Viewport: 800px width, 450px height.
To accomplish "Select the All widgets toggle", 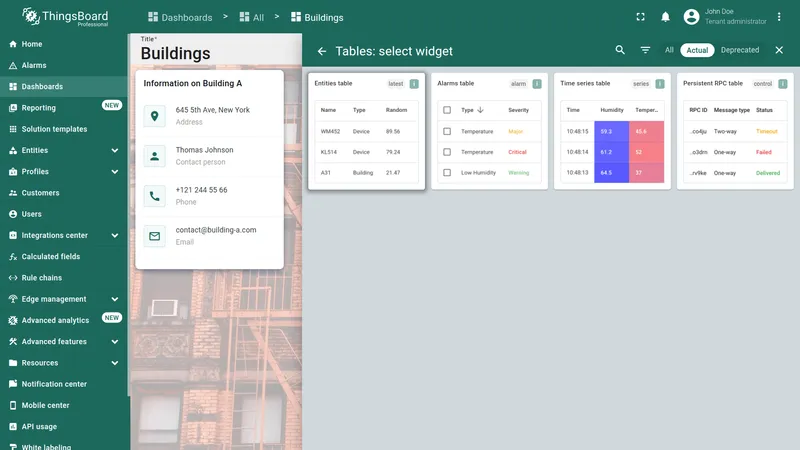I will pyautogui.click(x=669, y=50).
